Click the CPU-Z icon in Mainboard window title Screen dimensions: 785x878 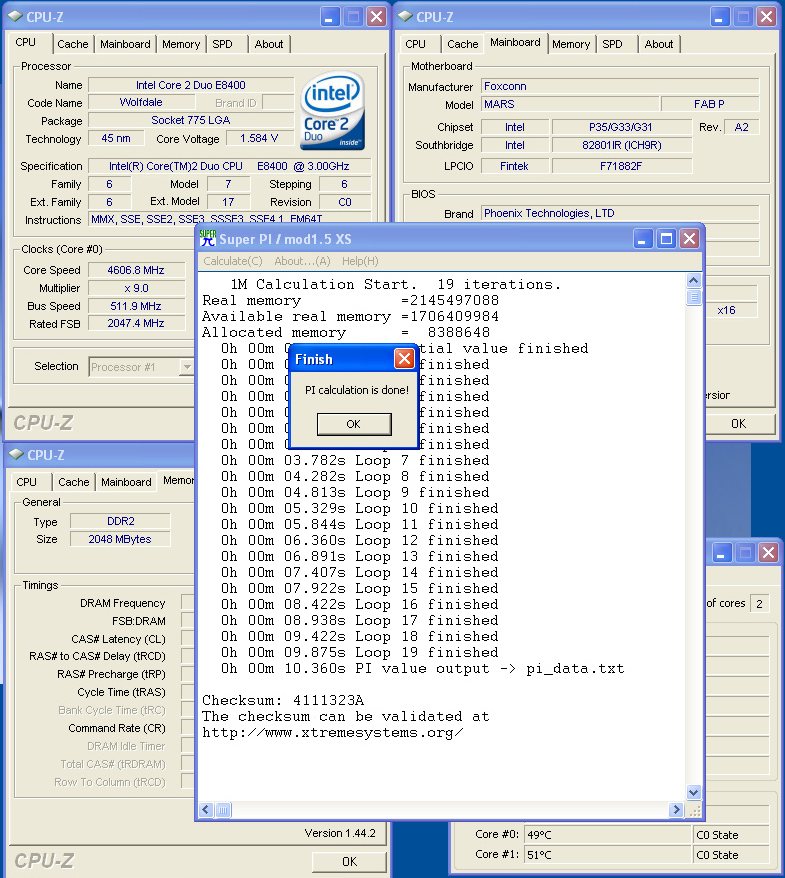coord(405,17)
